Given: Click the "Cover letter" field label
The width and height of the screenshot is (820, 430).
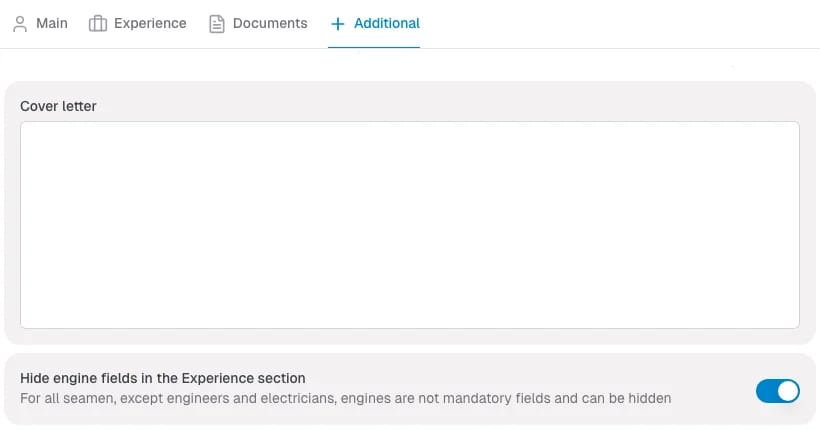Looking at the screenshot, I should (x=58, y=106).
